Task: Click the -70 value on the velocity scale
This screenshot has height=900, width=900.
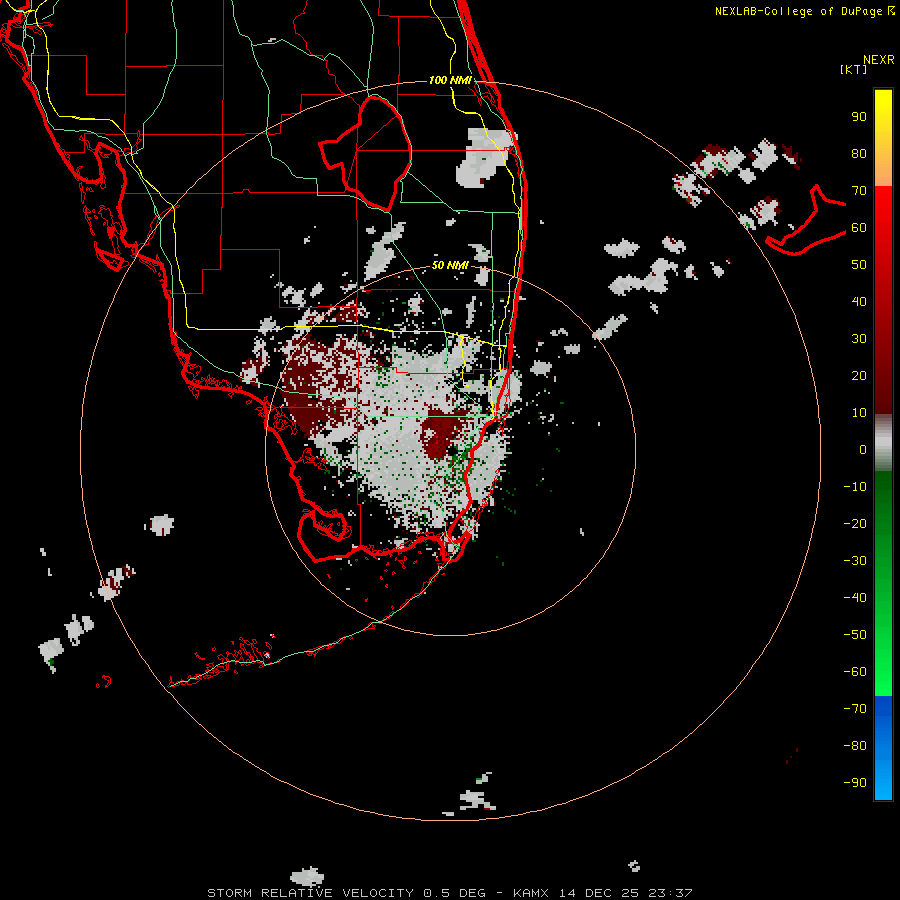Action: click(855, 709)
